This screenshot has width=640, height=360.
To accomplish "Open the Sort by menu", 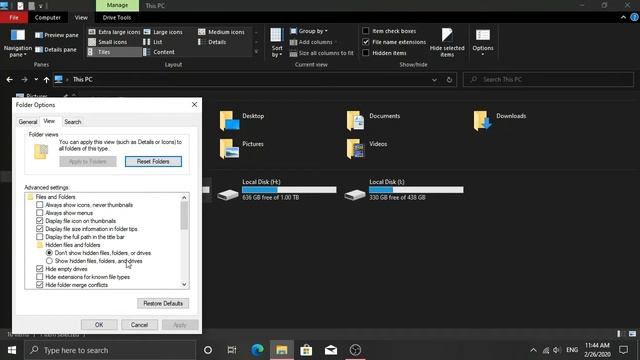I will click(277, 42).
